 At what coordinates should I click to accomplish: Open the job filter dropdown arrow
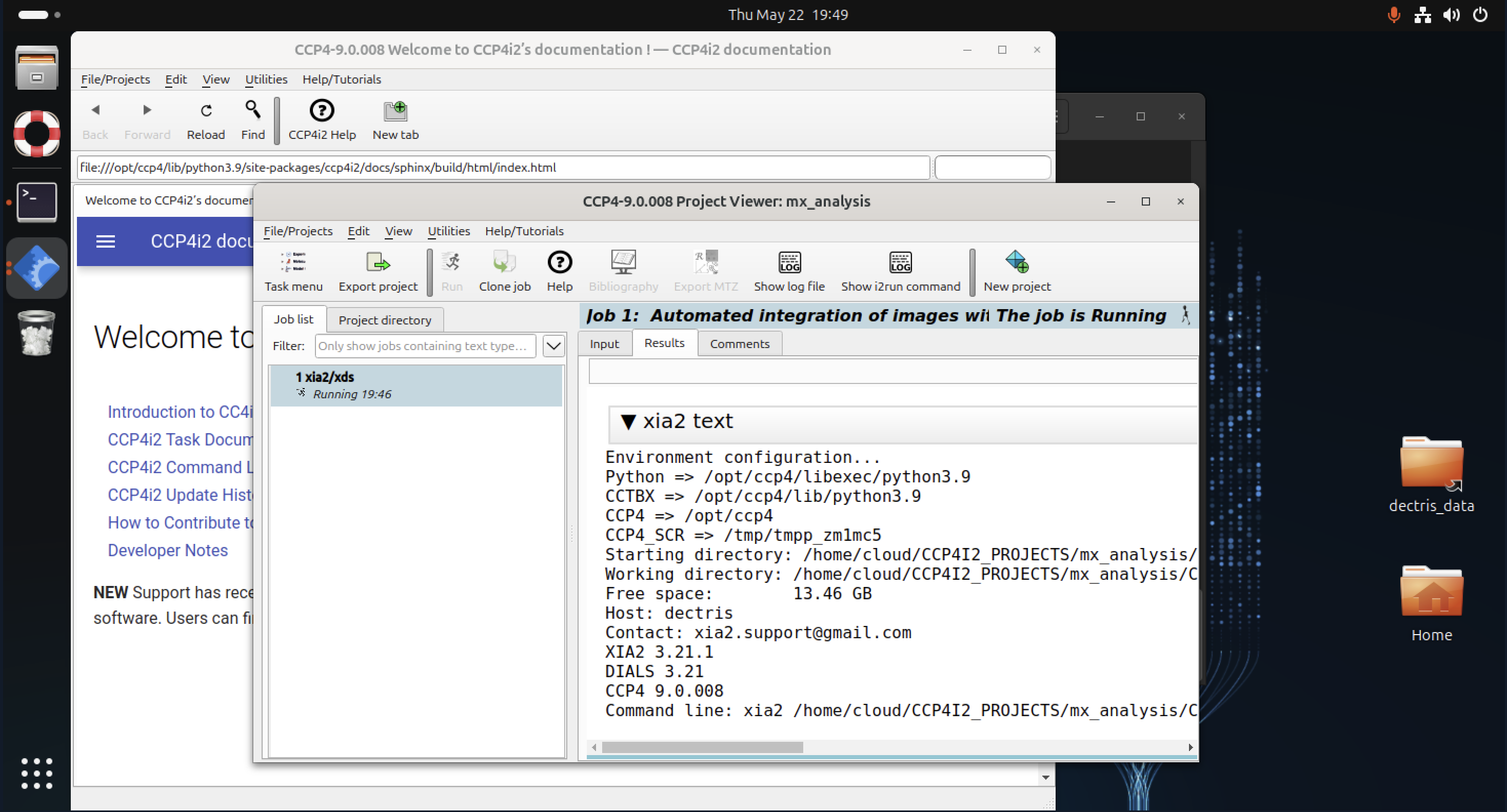click(553, 346)
